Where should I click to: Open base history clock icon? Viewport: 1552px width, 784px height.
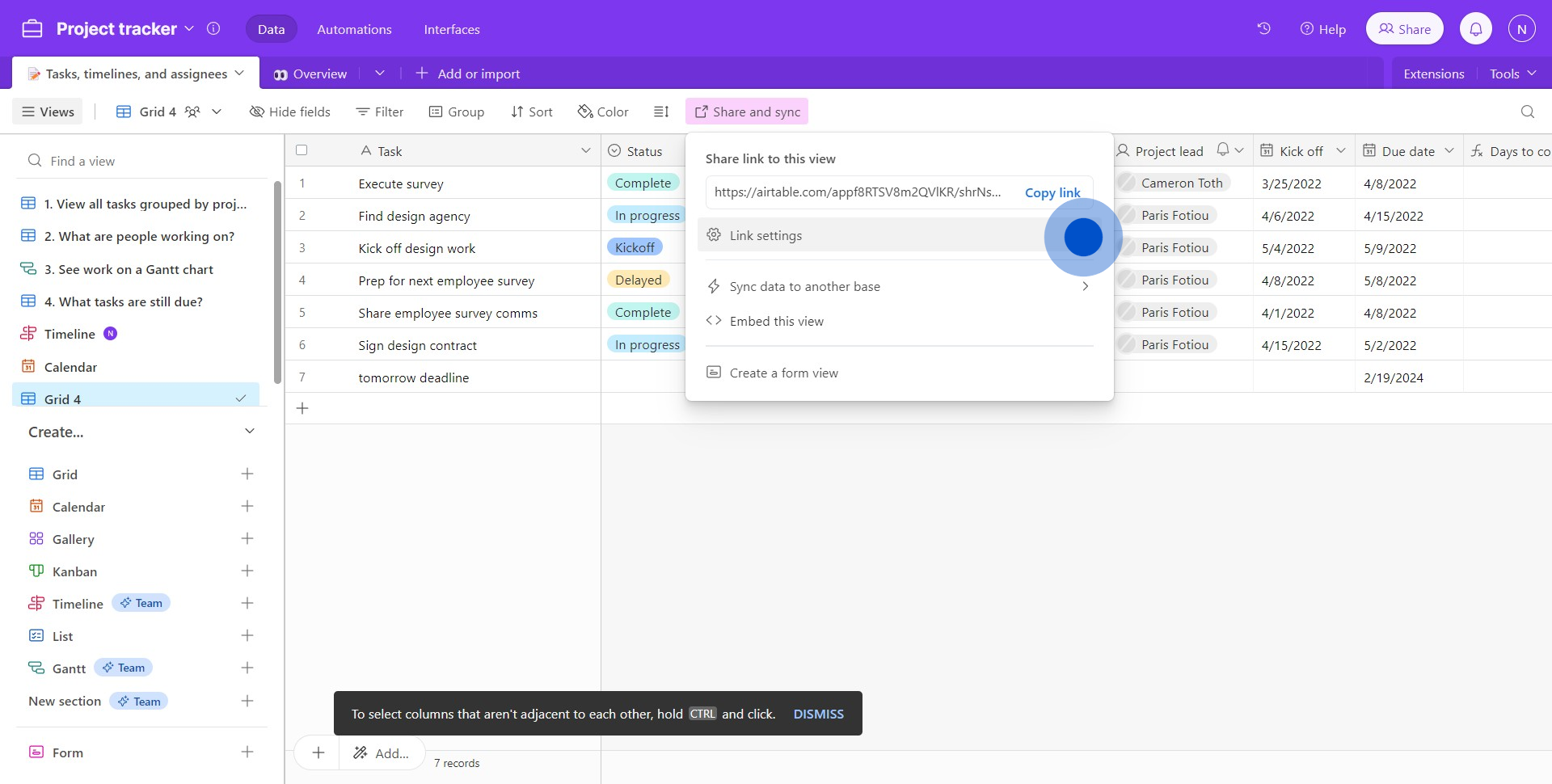tap(1263, 29)
